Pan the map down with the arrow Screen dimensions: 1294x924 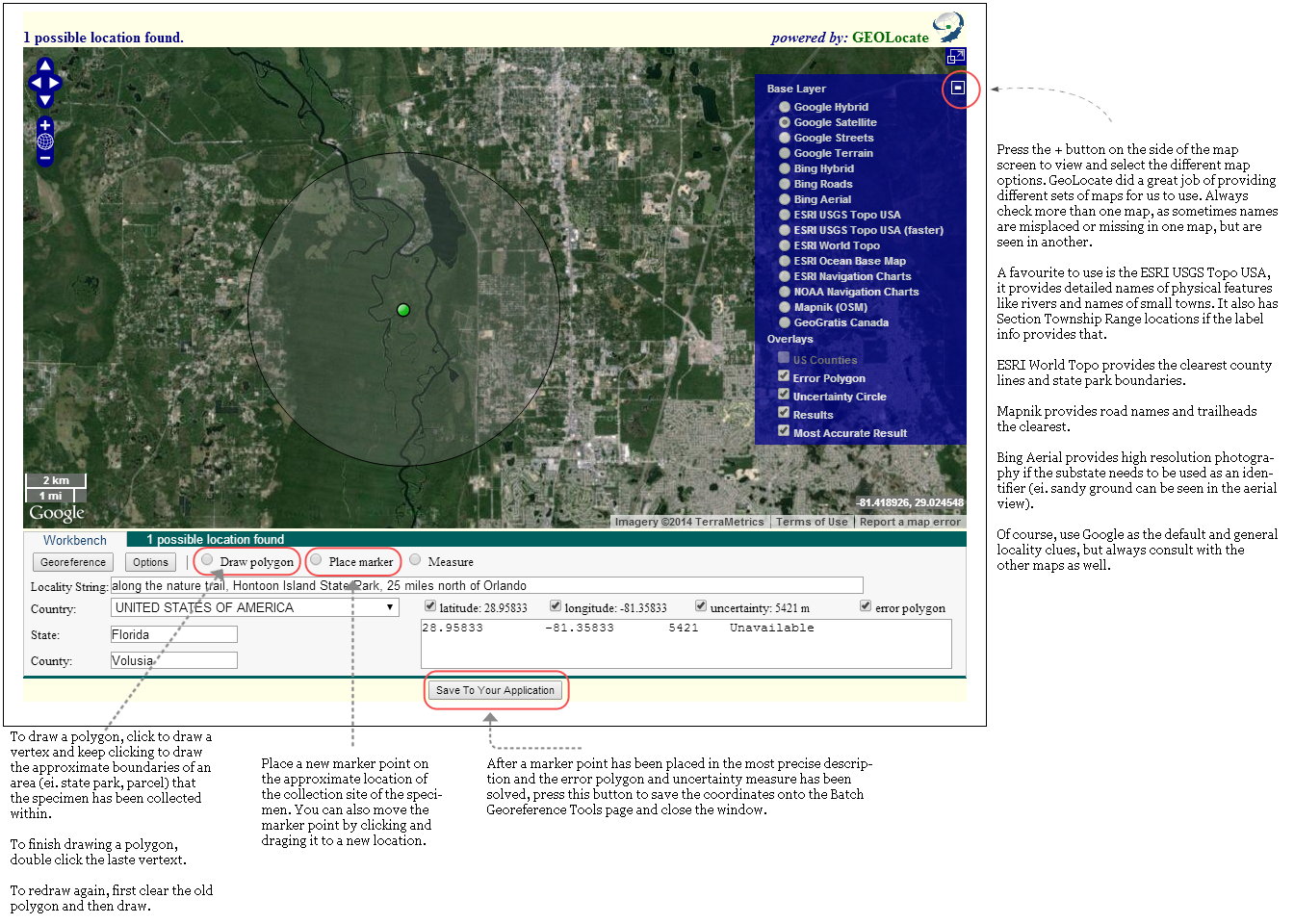(x=45, y=100)
